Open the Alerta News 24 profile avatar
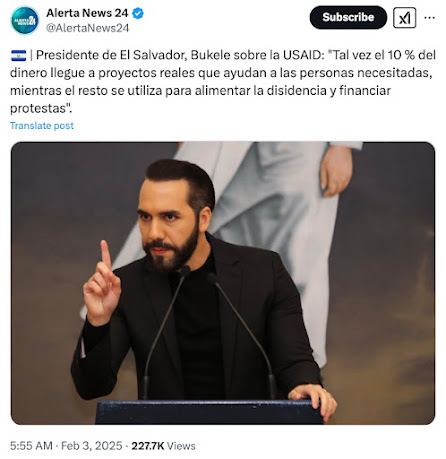This screenshot has height=459, width=446. 25,20
